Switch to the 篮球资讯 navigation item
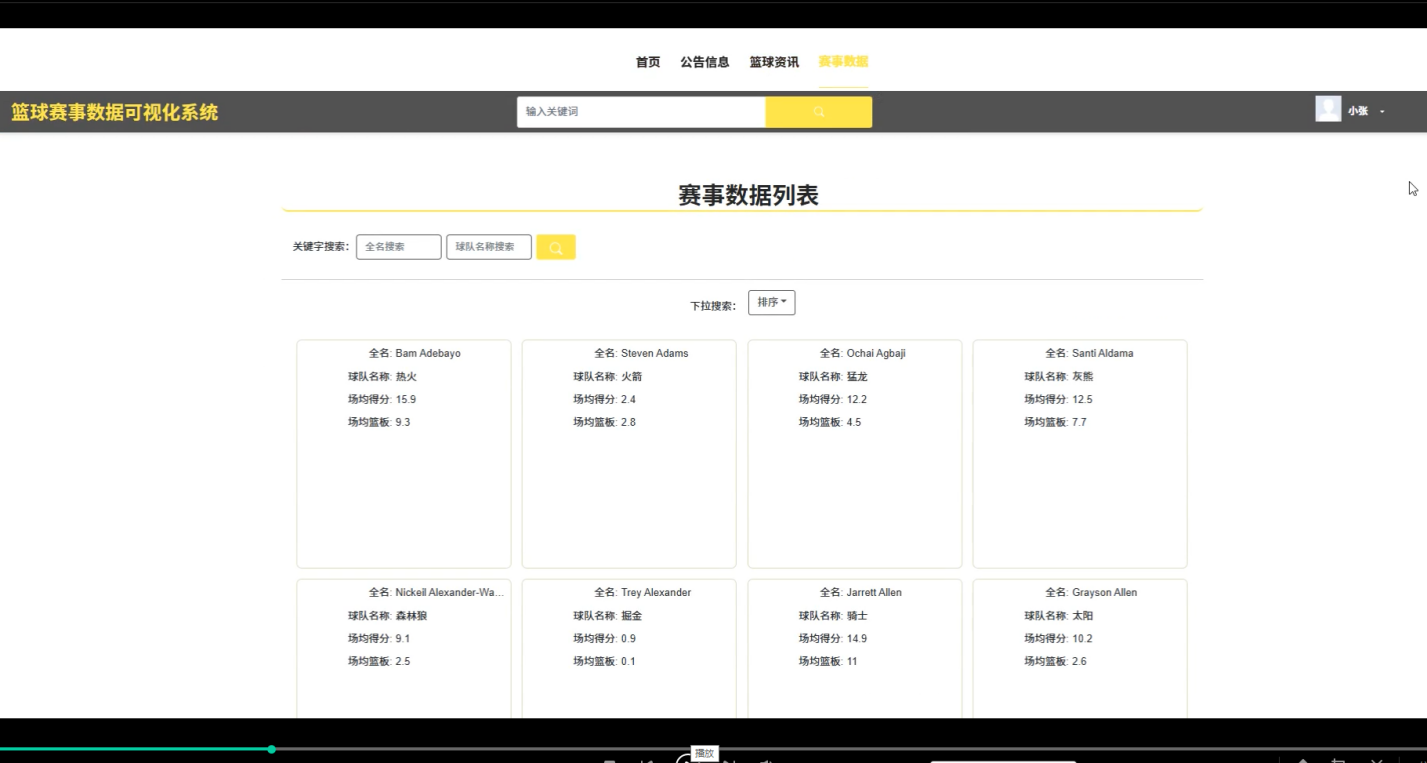The height and width of the screenshot is (763, 1427). pyautogui.click(x=774, y=62)
